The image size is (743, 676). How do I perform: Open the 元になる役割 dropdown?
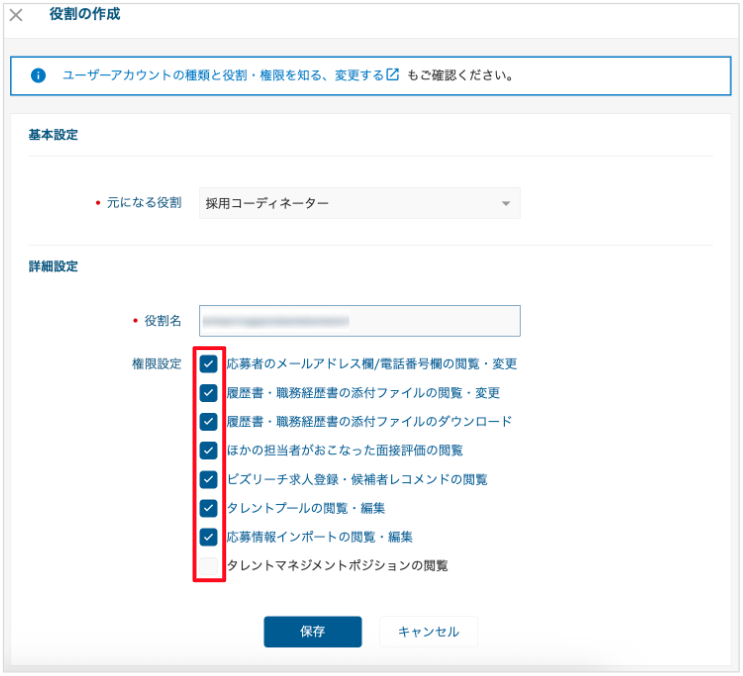(360, 203)
